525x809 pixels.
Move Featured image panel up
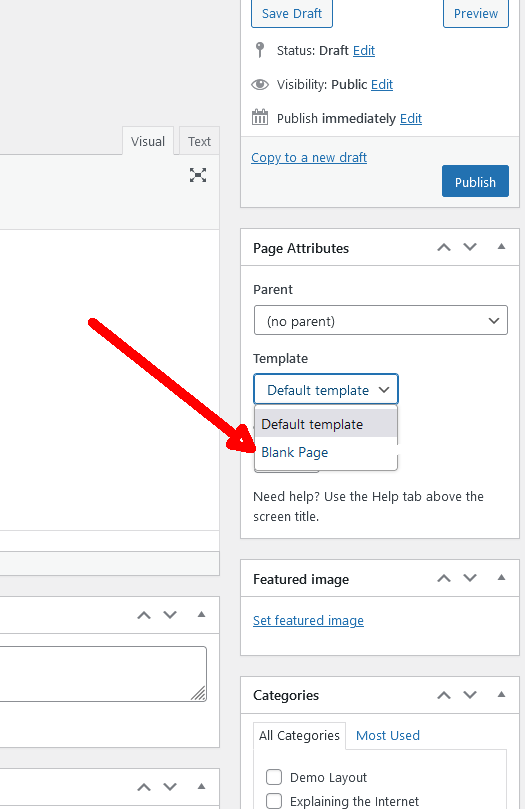coord(444,578)
